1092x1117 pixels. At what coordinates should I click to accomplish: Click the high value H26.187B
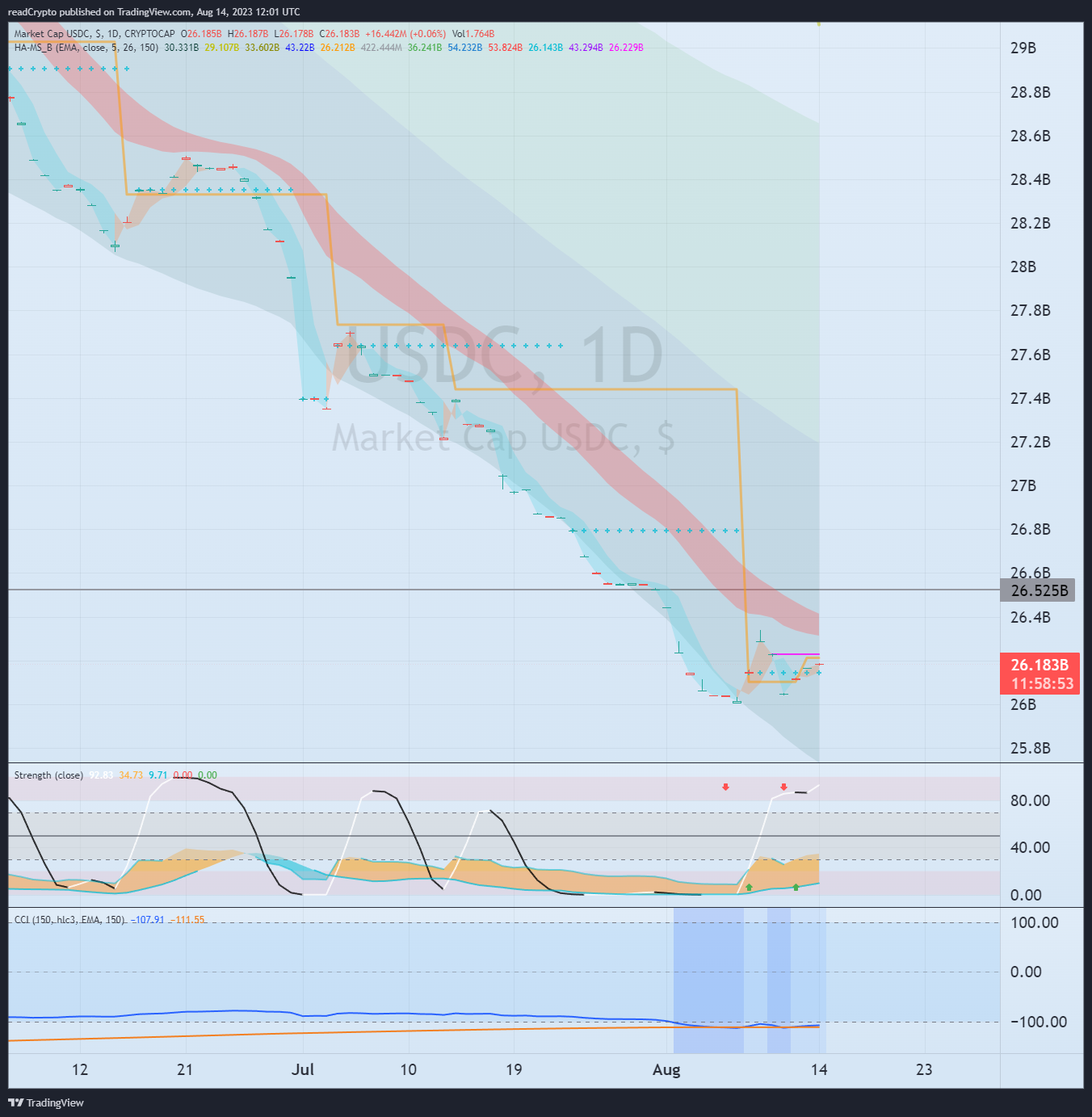248,34
